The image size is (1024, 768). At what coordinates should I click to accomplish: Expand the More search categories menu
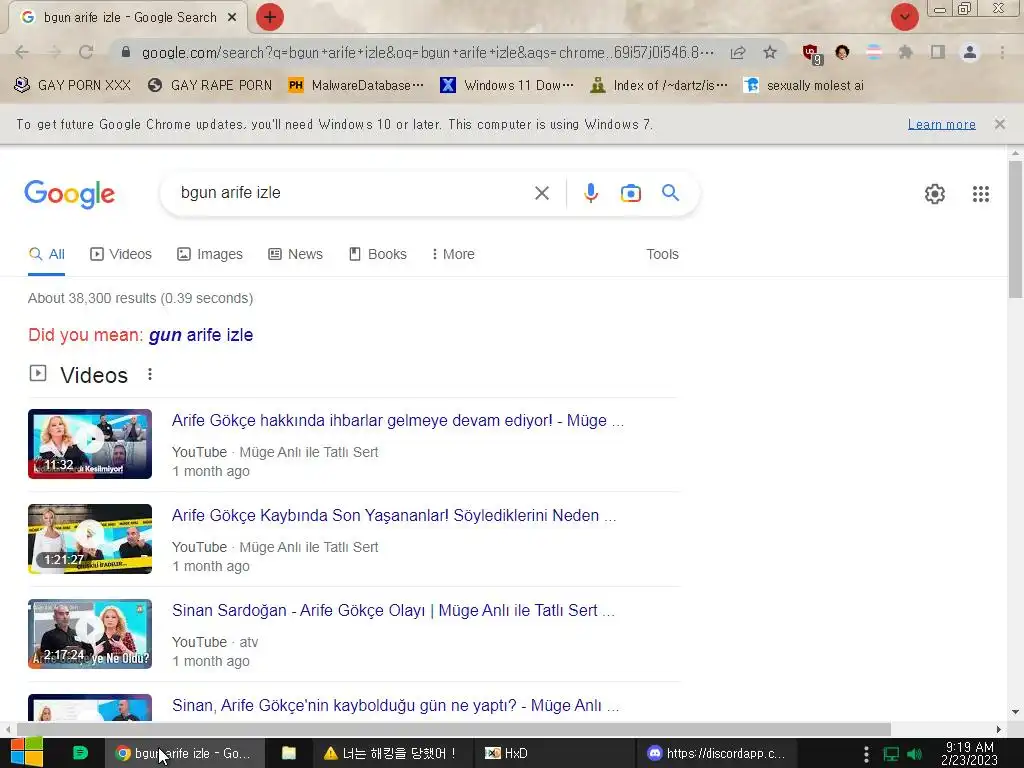(453, 254)
